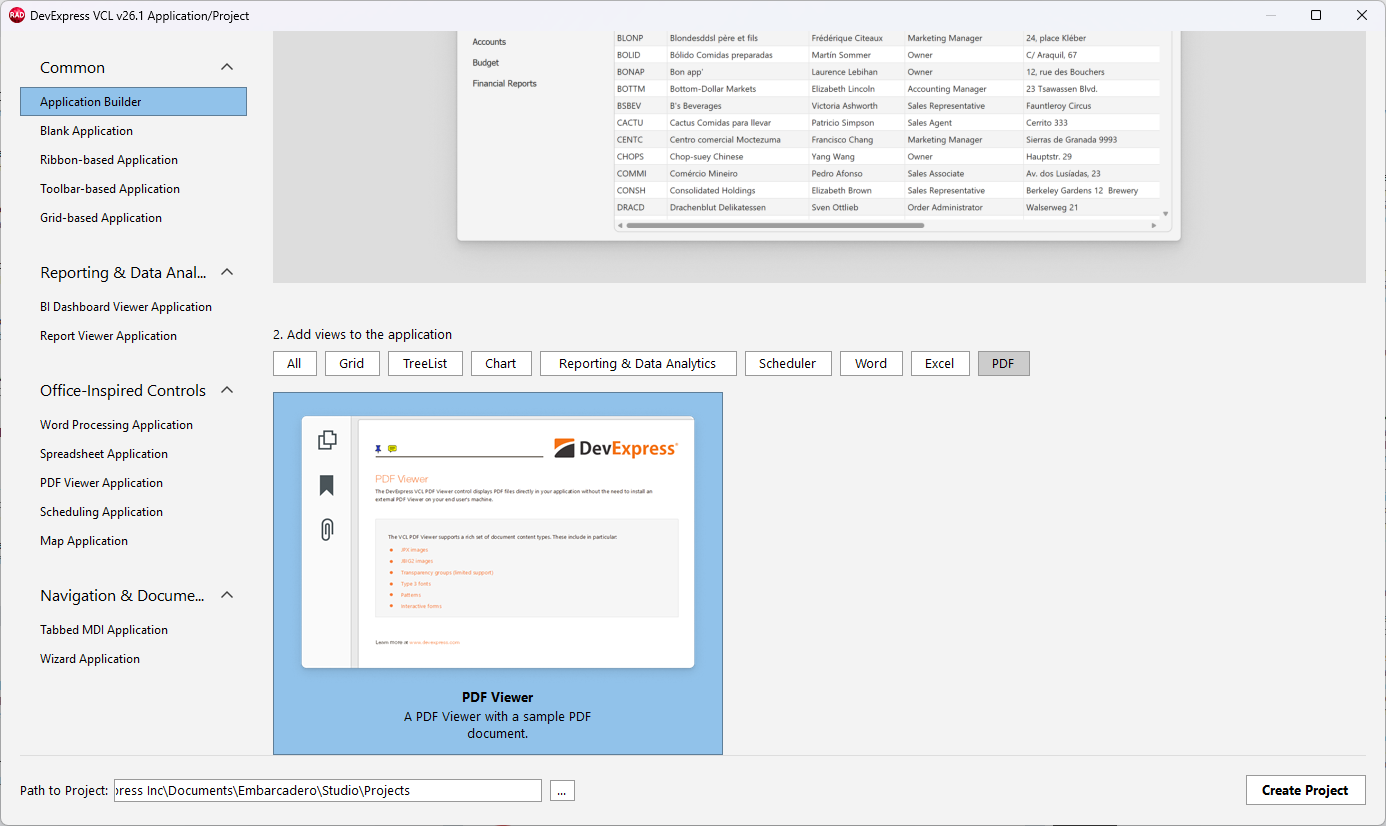Image resolution: width=1386 pixels, height=826 pixels.
Task: Filter views by Reporting & Data Analytics
Action: point(638,364)
